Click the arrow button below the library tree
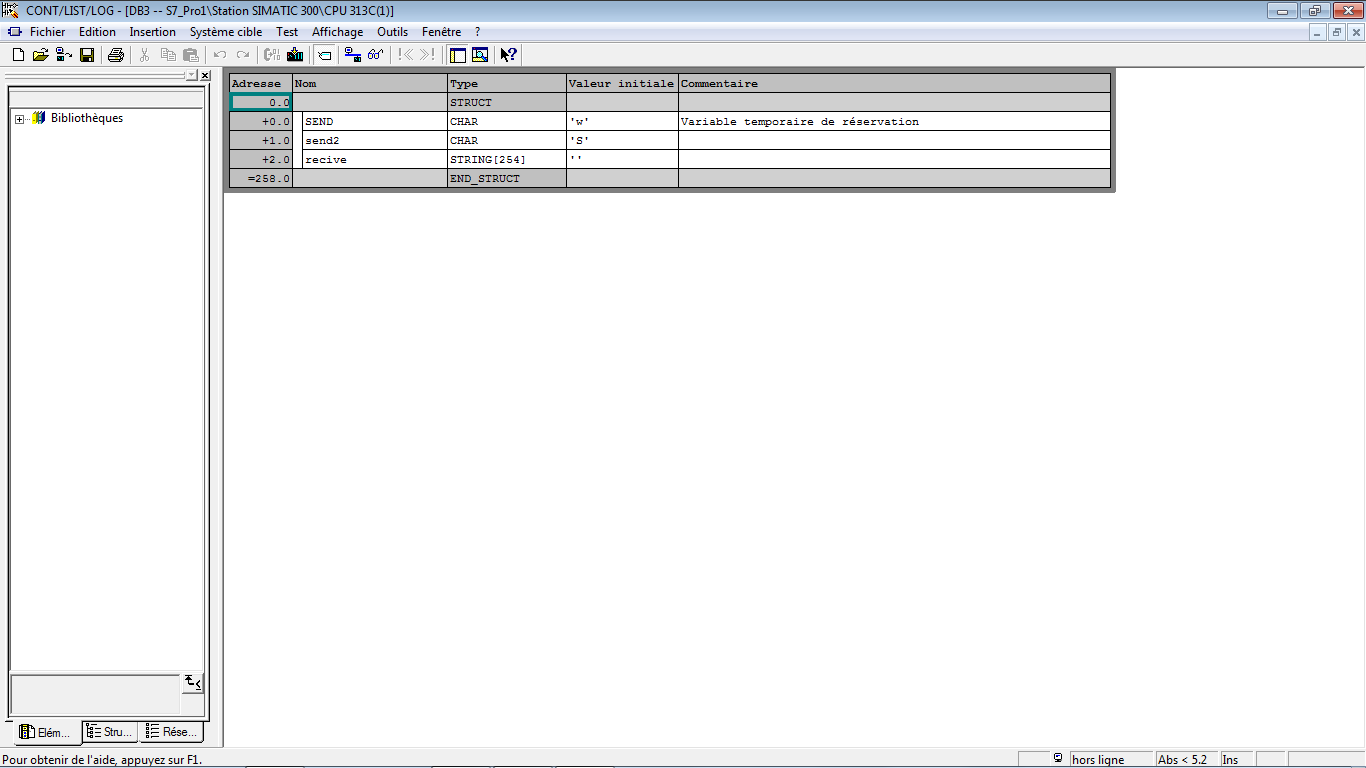Screen dimensions: 1366x768 193,683
